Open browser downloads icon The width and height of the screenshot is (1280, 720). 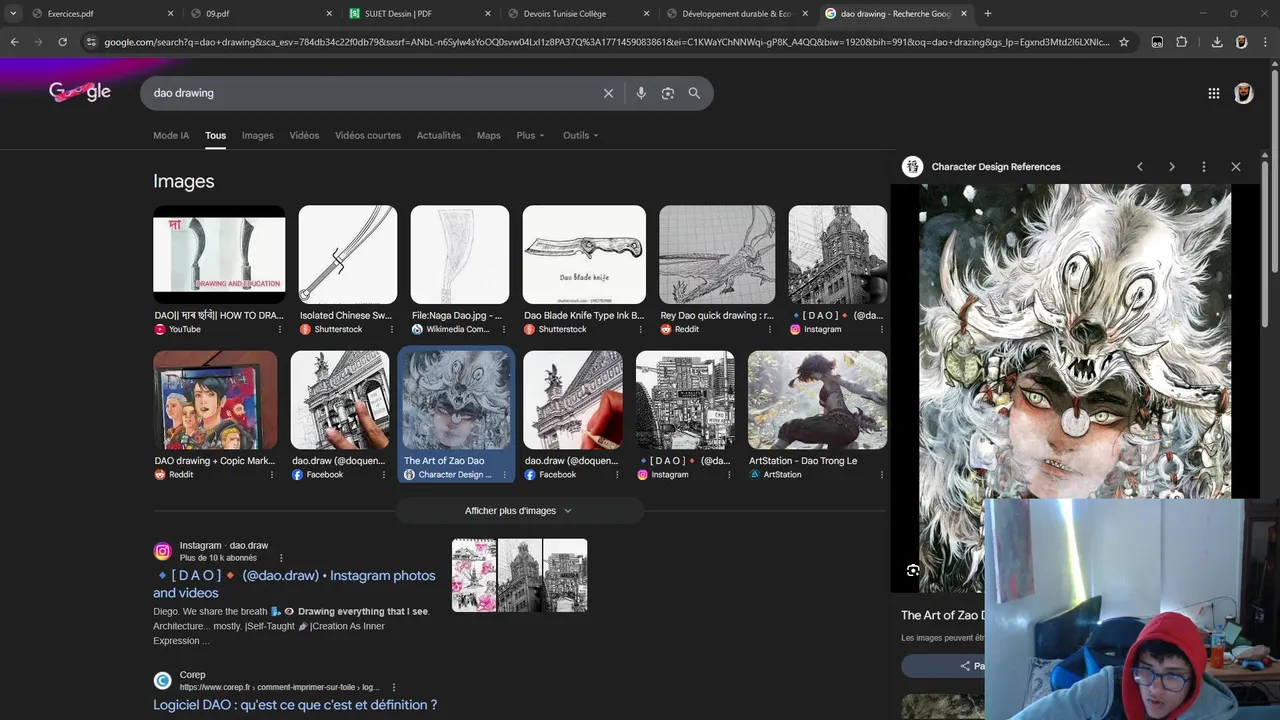point(1217,42)
